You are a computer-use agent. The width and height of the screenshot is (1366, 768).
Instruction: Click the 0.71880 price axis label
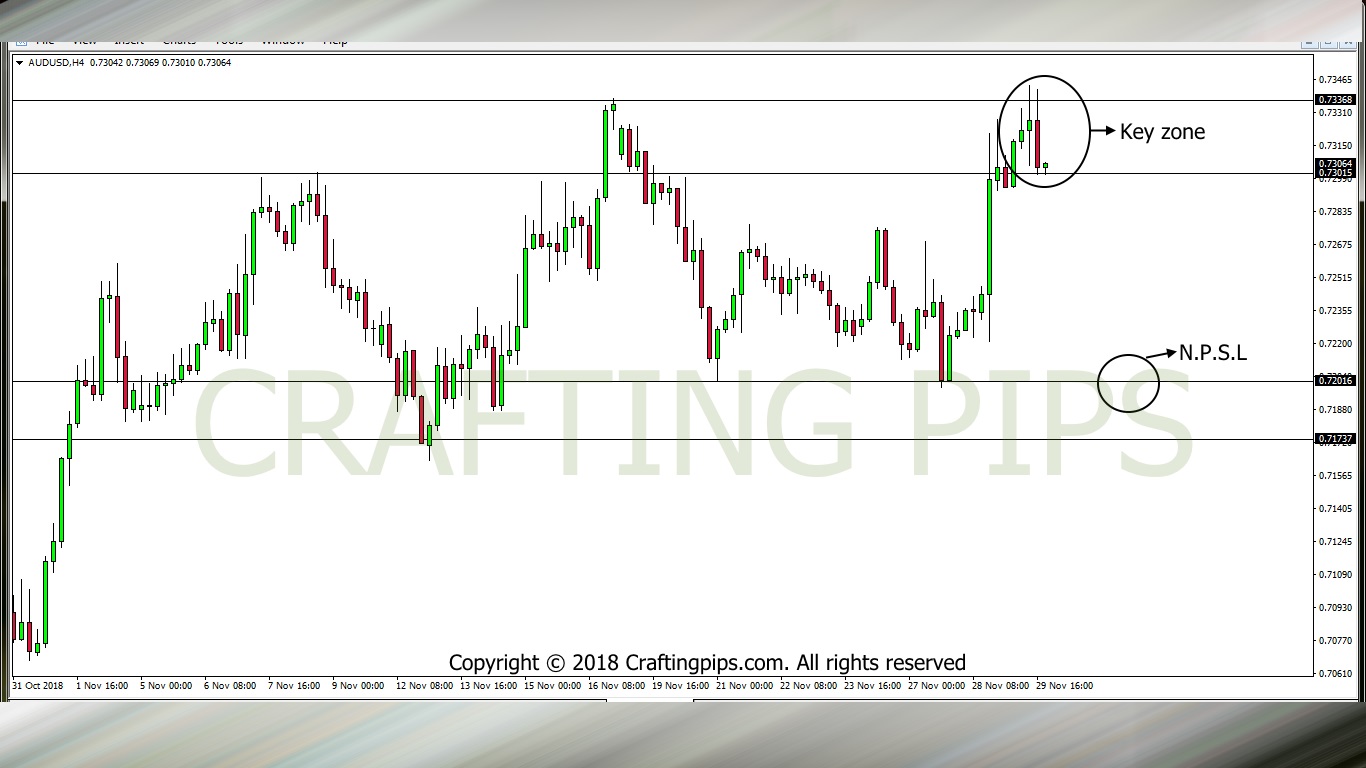[1337, 410]
